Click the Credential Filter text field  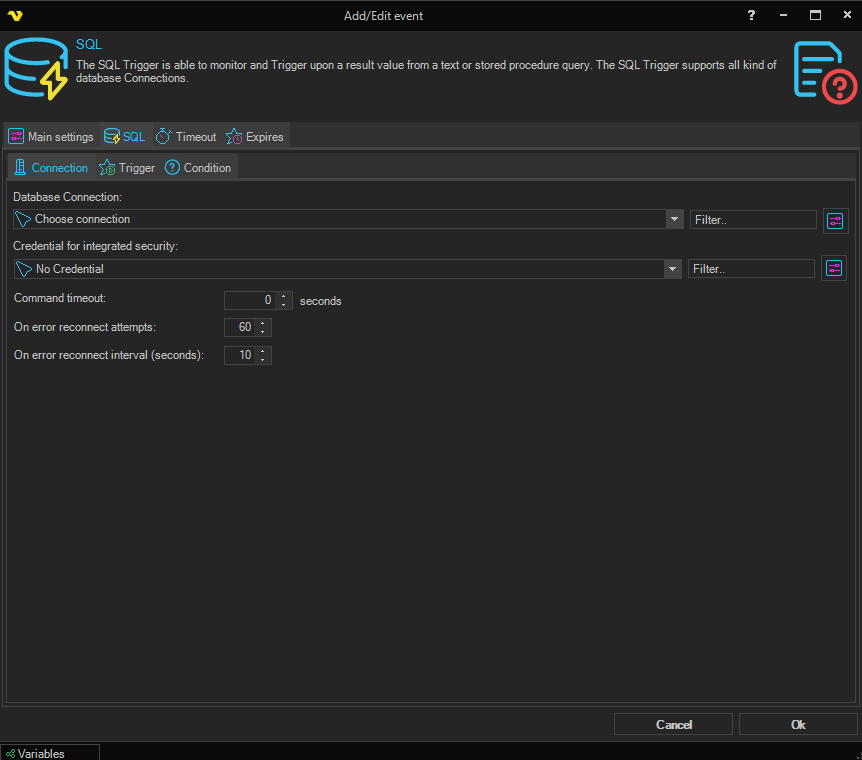coord(751,269)
